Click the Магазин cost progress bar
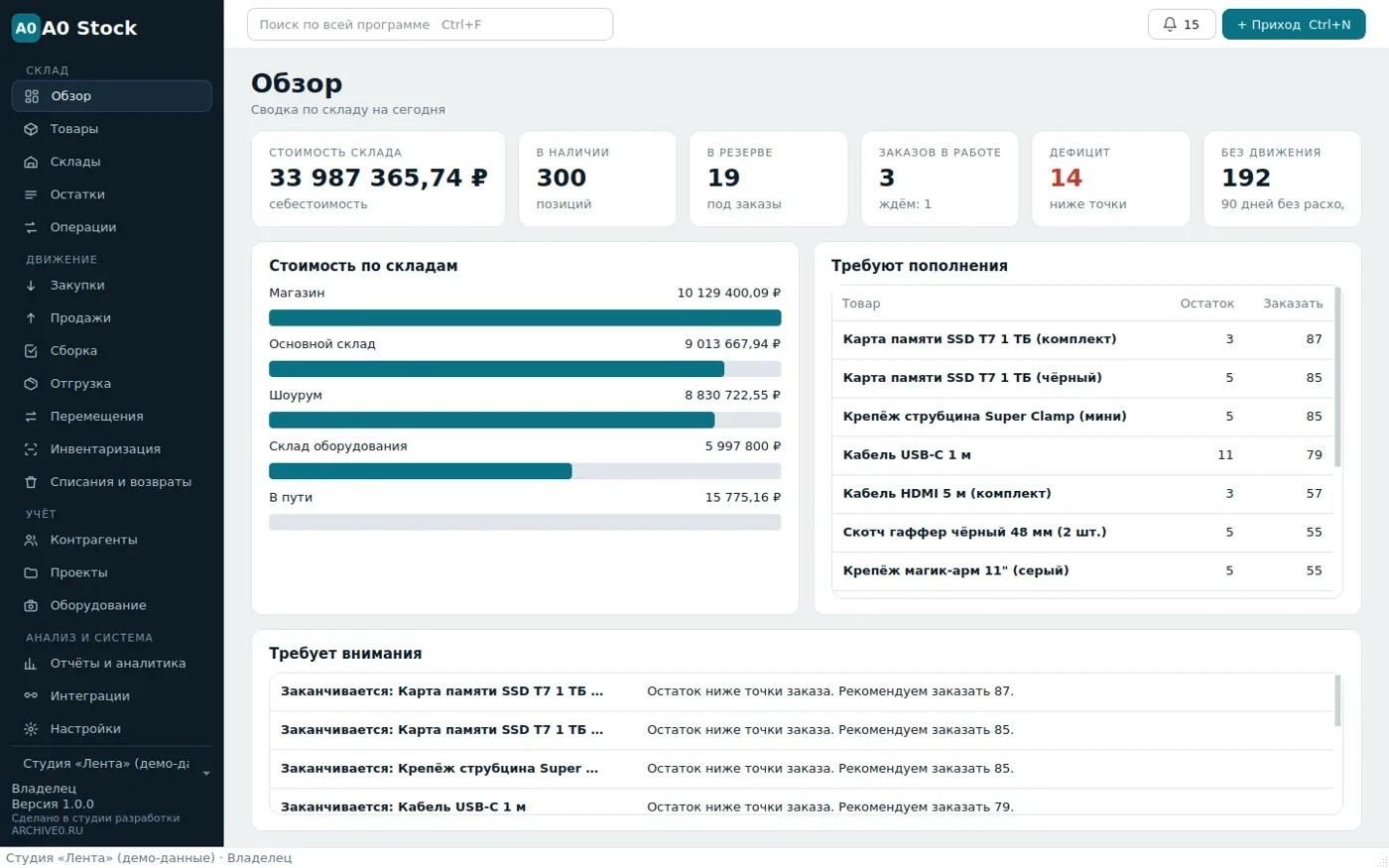The height and width of the screenshot is (868, 1389). tap(525, 317)
